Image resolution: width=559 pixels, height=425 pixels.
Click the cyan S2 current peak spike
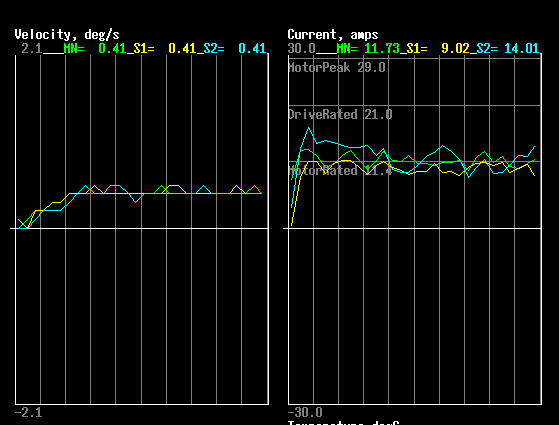point(309,128)
